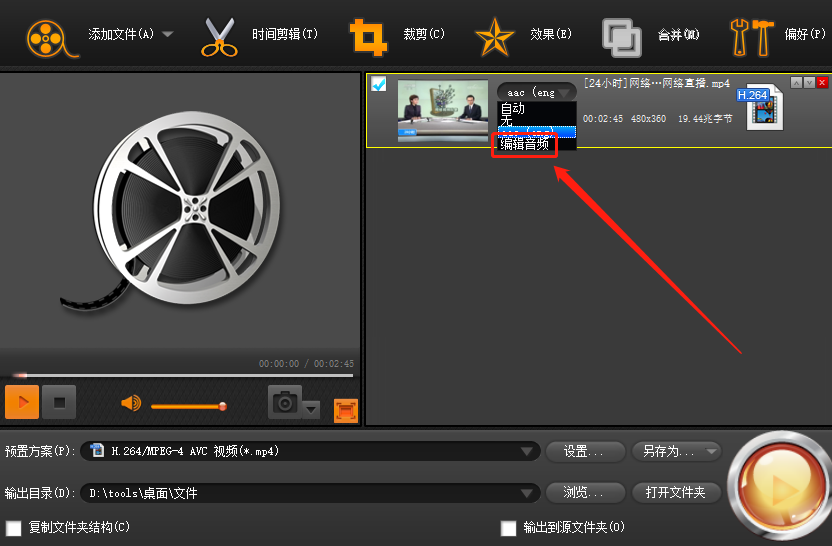The height and width of the screenshot is (546, 832).
Task: Open the 另存为 dropdown arrow
Action: coord(712,452)
